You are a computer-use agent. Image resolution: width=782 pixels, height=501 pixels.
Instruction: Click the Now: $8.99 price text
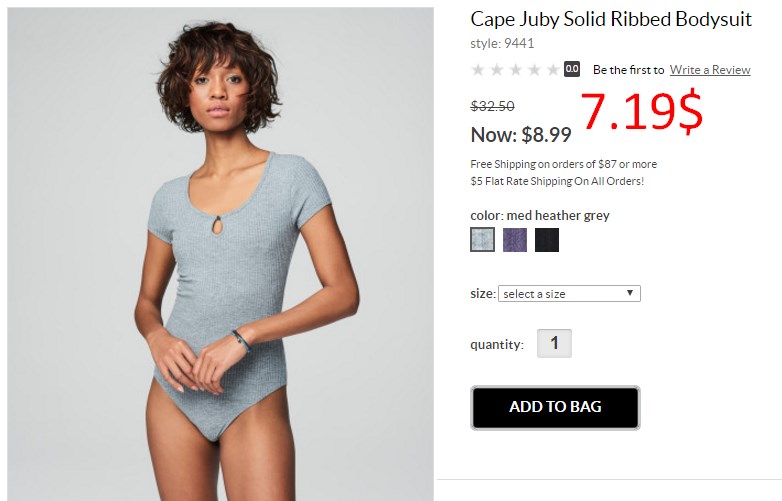pyautogui.click(x=521, y=135)
